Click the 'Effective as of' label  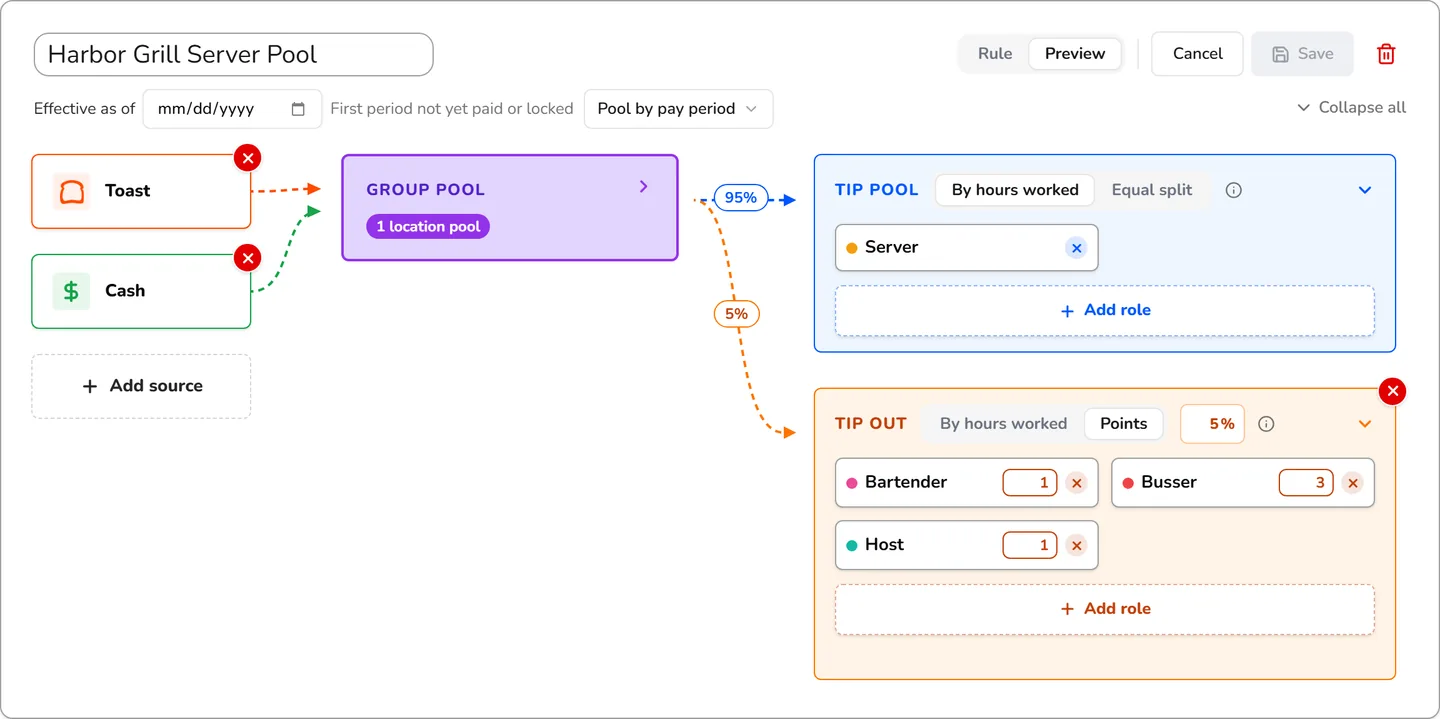click(x=84, y=109)
